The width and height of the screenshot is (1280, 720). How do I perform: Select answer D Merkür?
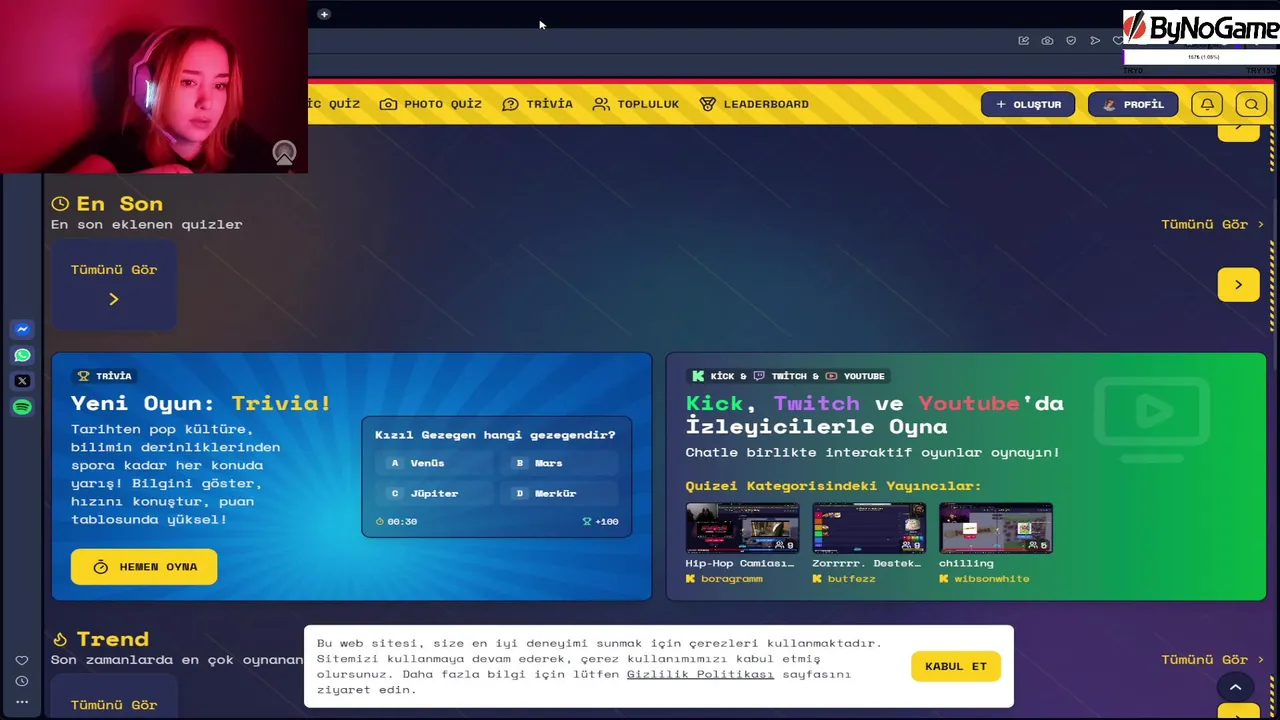[x=559, y=493]
